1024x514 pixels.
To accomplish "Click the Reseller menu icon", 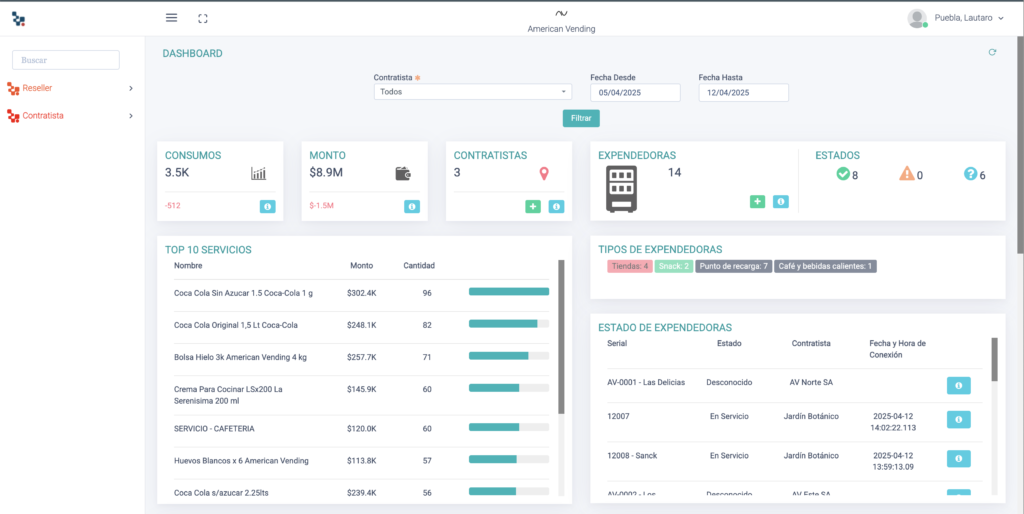I will click(x=13, y=88).
